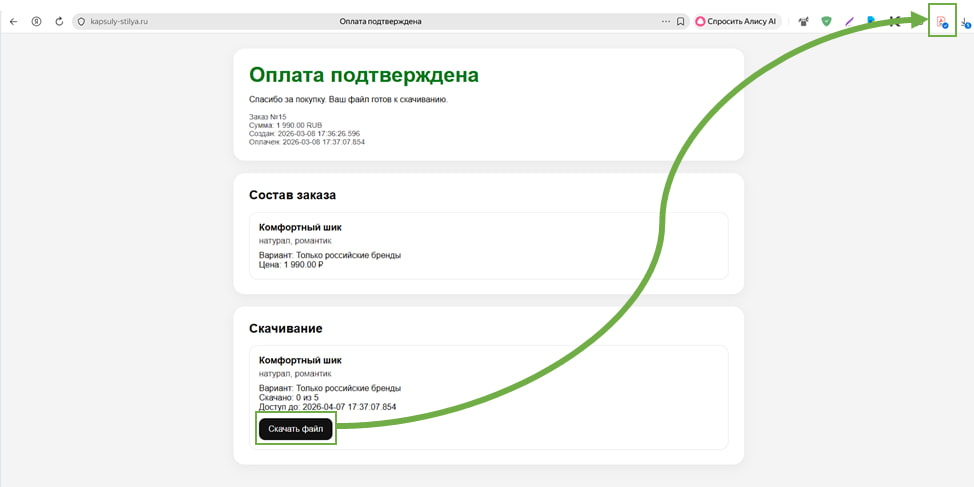Screen dimensions: 974x487
Task: Click the Заказ №15 line
Action: point(268,117)
